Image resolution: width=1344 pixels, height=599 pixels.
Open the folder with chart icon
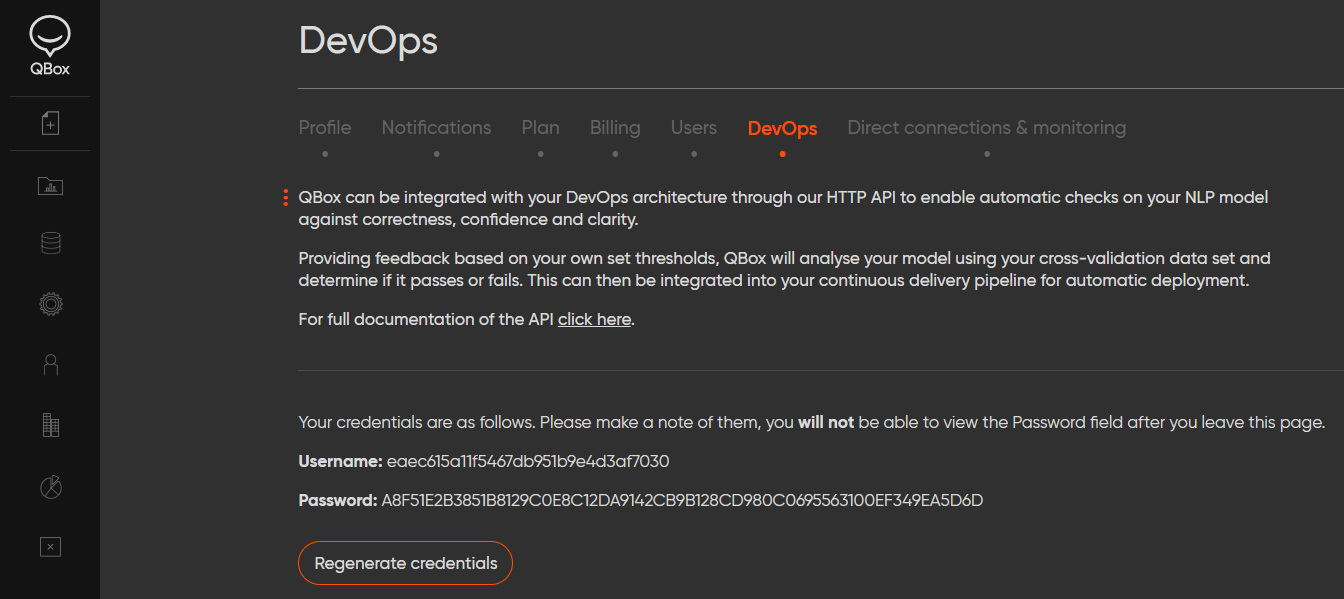tap(50, 185)
